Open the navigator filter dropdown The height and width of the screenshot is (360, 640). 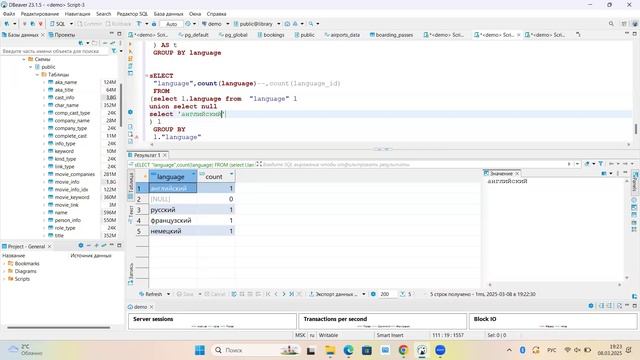click(x=121, y=51)
